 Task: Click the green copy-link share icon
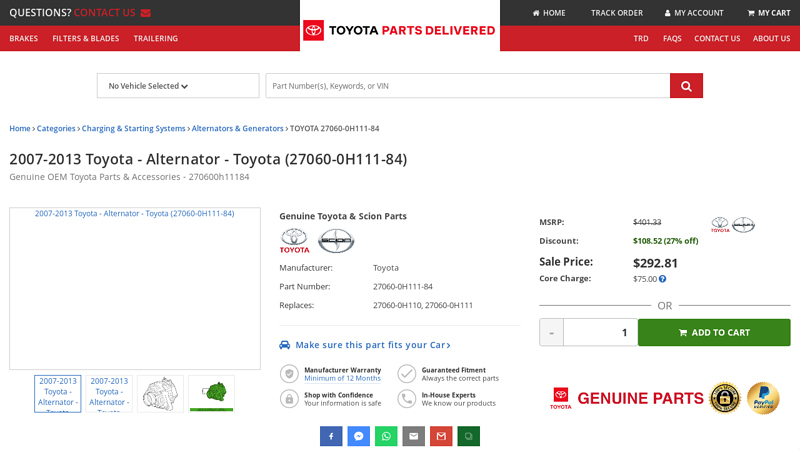point(468,436)
